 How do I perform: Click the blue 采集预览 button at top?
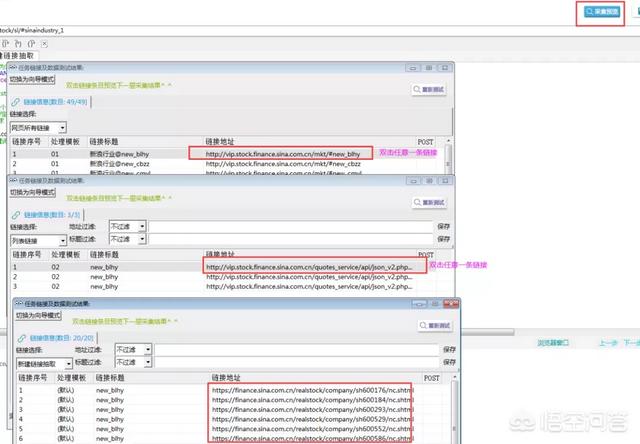(x=602, y=11)
